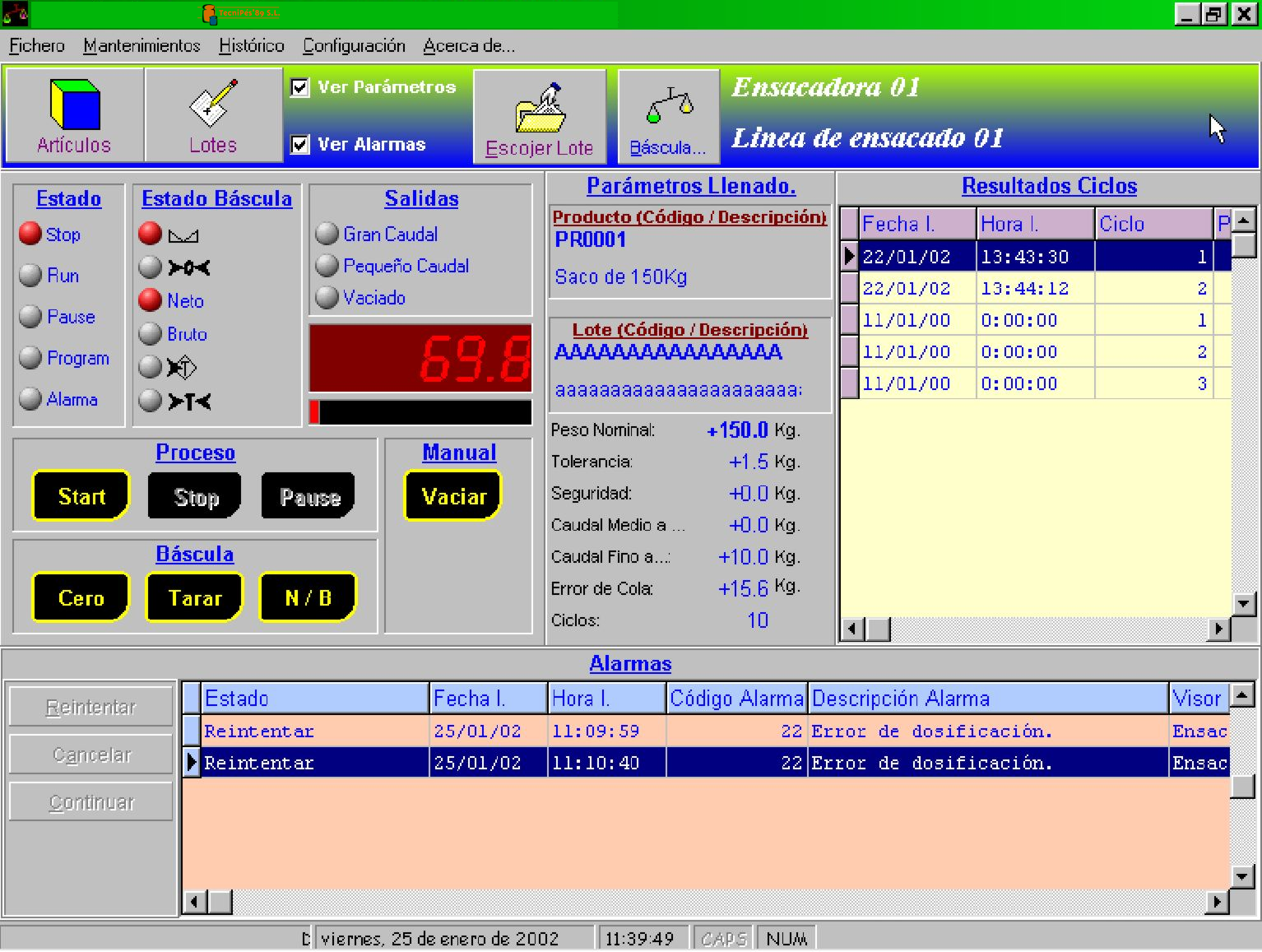Viewport: 1262px width, 952px height.
Task: Click the Cancelar alarm button
Action: 90,755
